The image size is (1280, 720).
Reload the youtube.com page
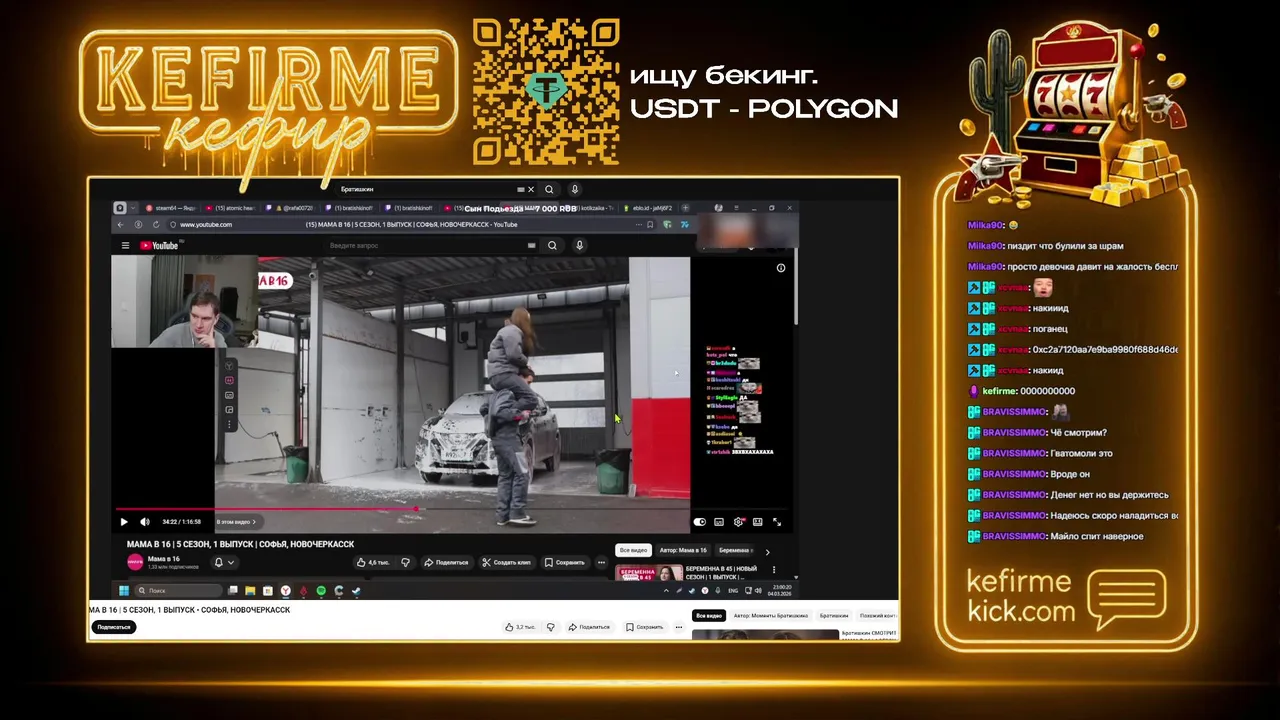coord(156,224)
